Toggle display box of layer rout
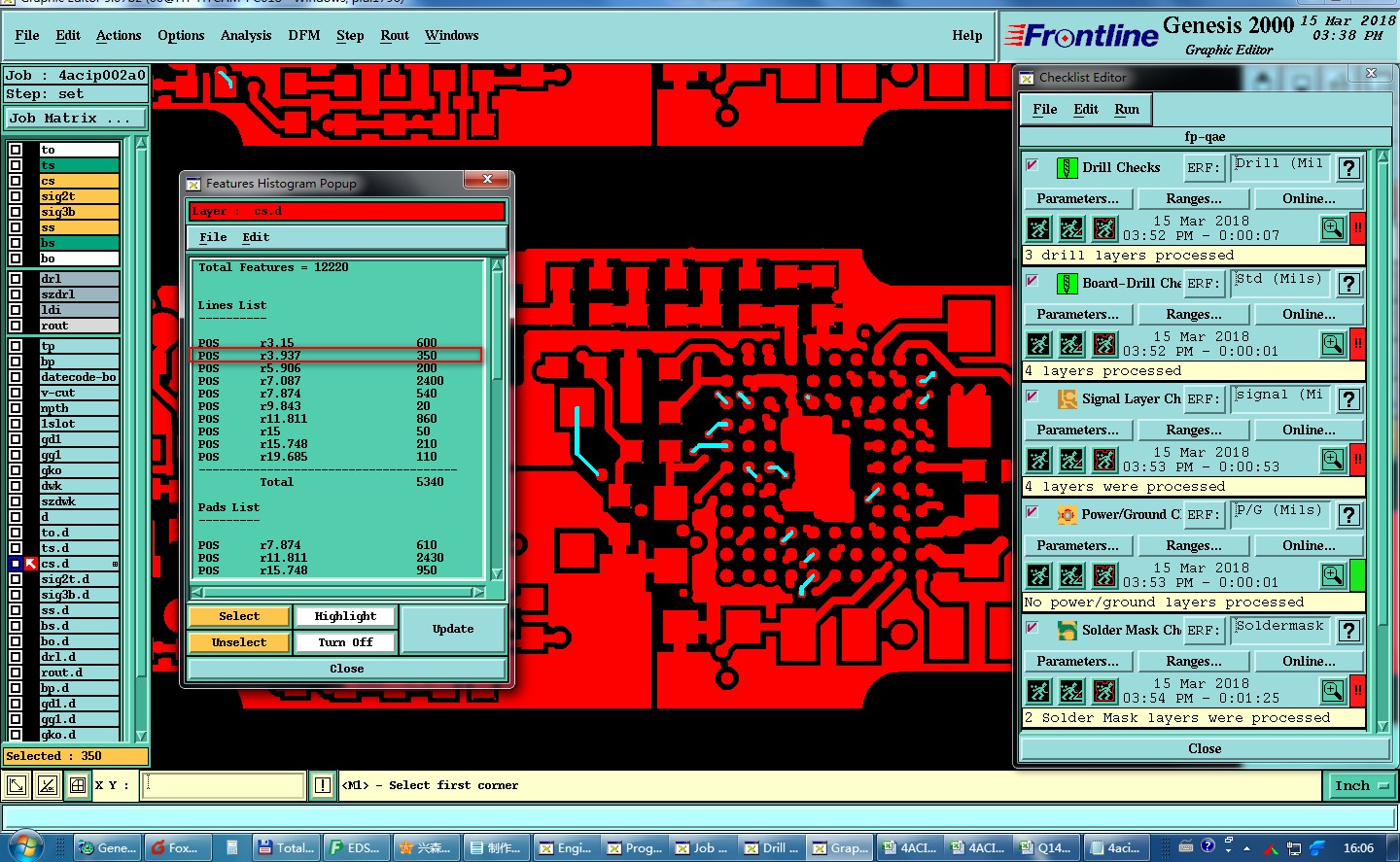Image resolution: width=1400 pixels, height=862 pixels. coord(16,326)
